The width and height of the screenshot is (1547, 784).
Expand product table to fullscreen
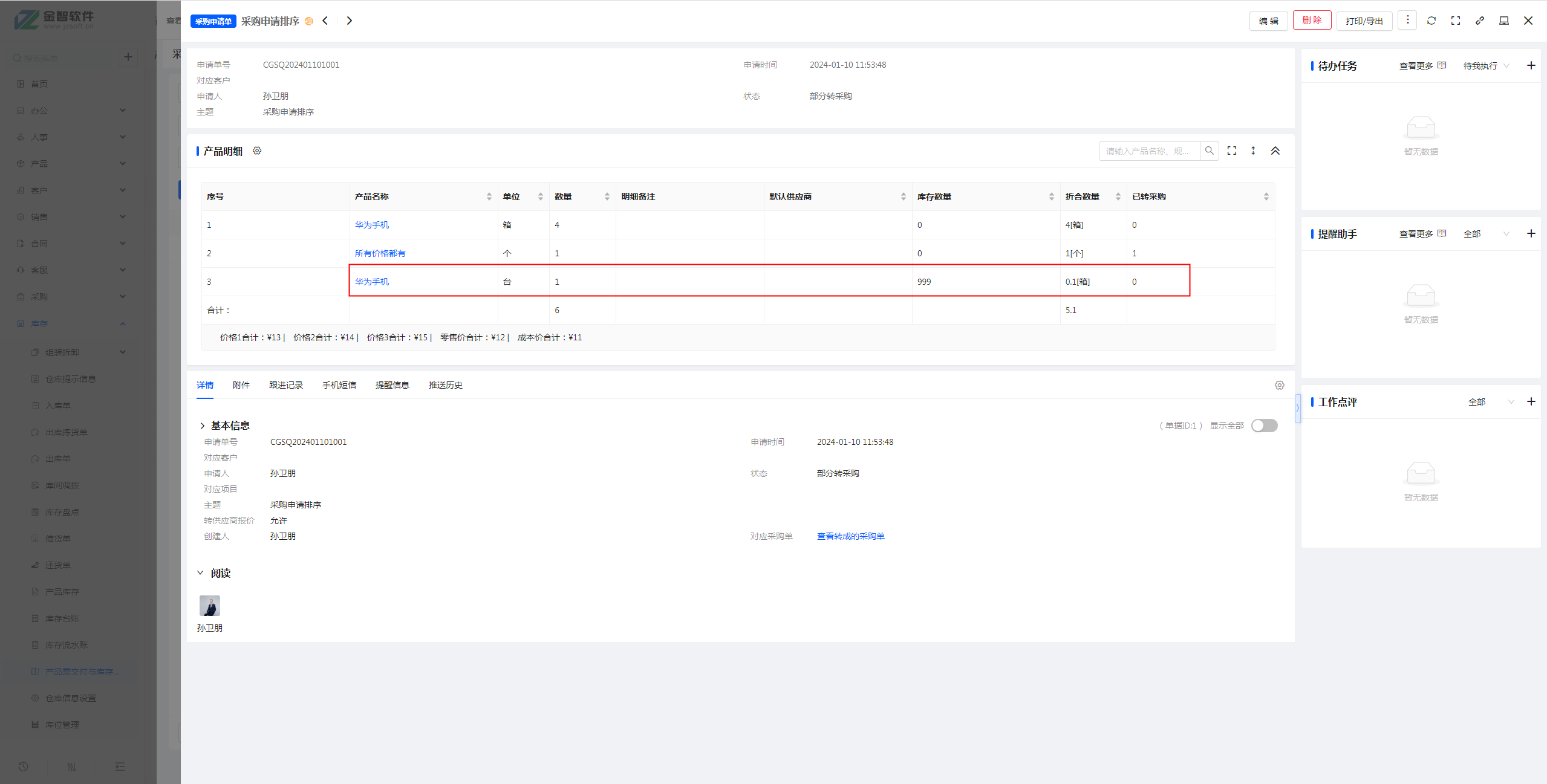(x=1231, y=151)
